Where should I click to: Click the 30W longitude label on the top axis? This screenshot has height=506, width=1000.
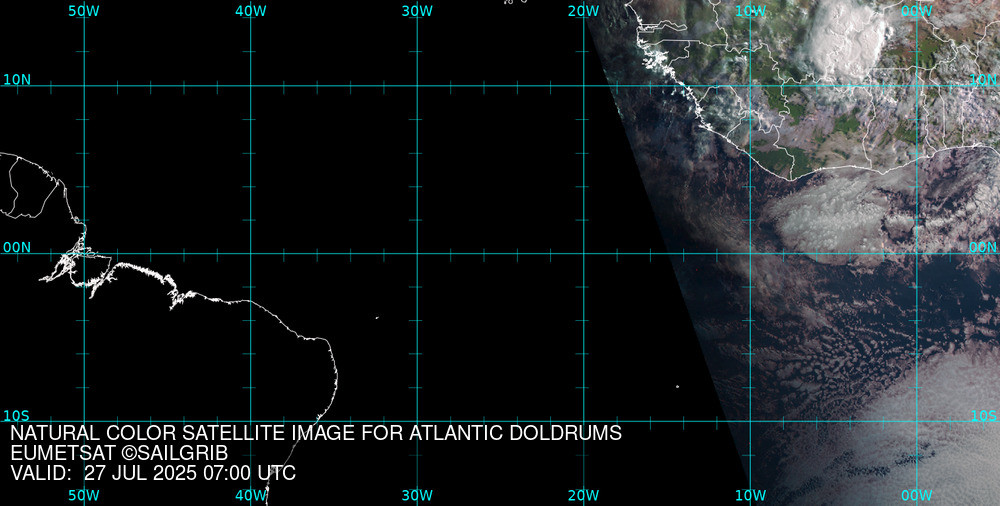tap(418, 11)
